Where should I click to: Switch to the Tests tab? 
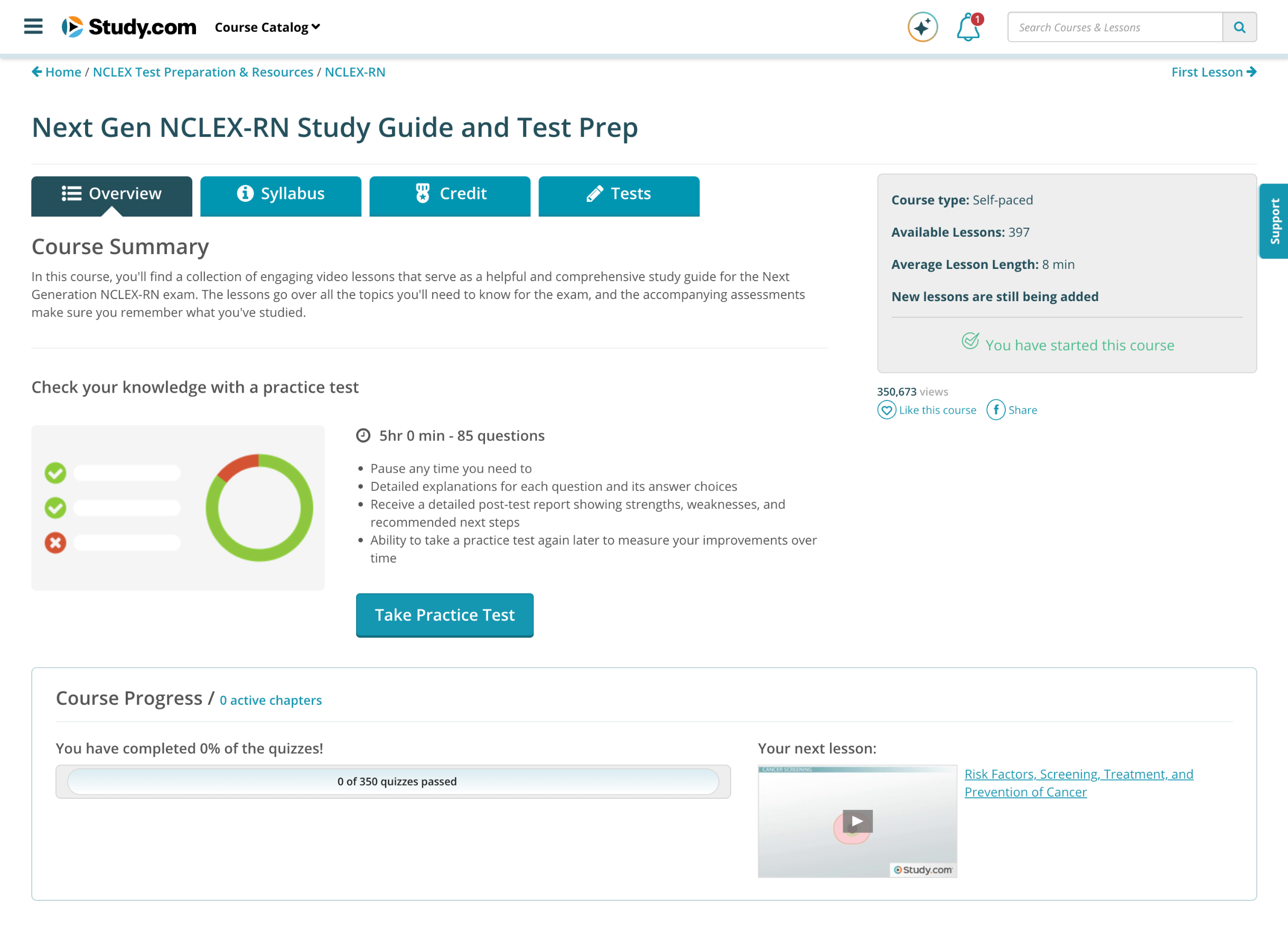click(619, 196)
